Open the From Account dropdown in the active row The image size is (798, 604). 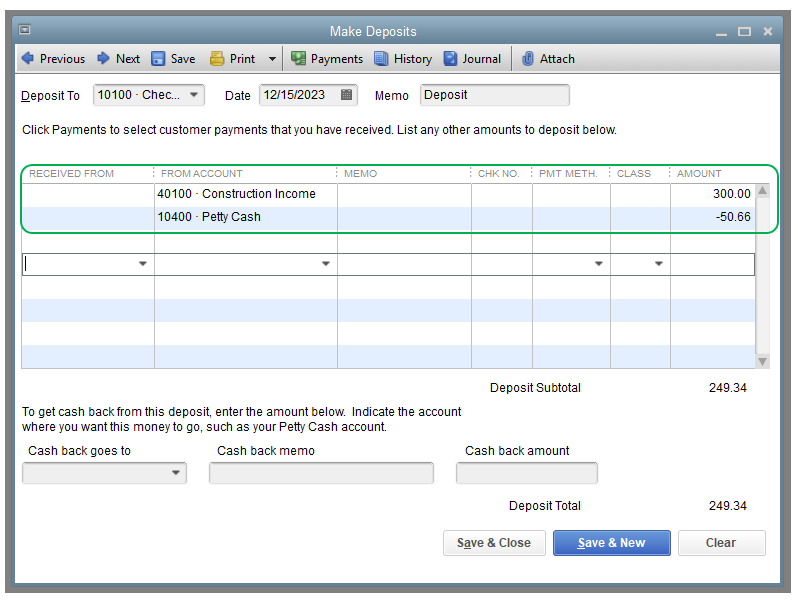pos(326,264)
